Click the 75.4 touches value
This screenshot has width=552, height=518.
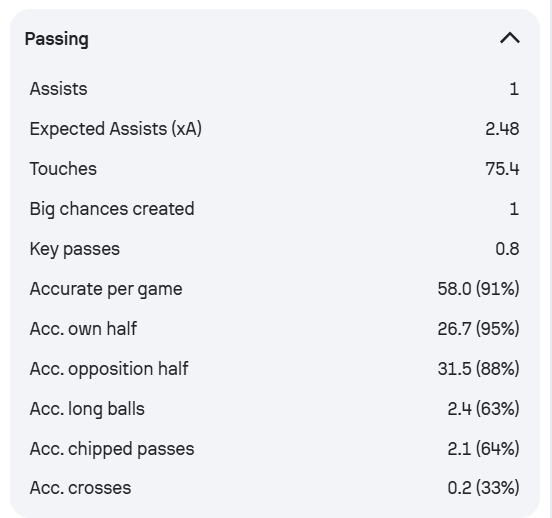(x=502, y=169)
